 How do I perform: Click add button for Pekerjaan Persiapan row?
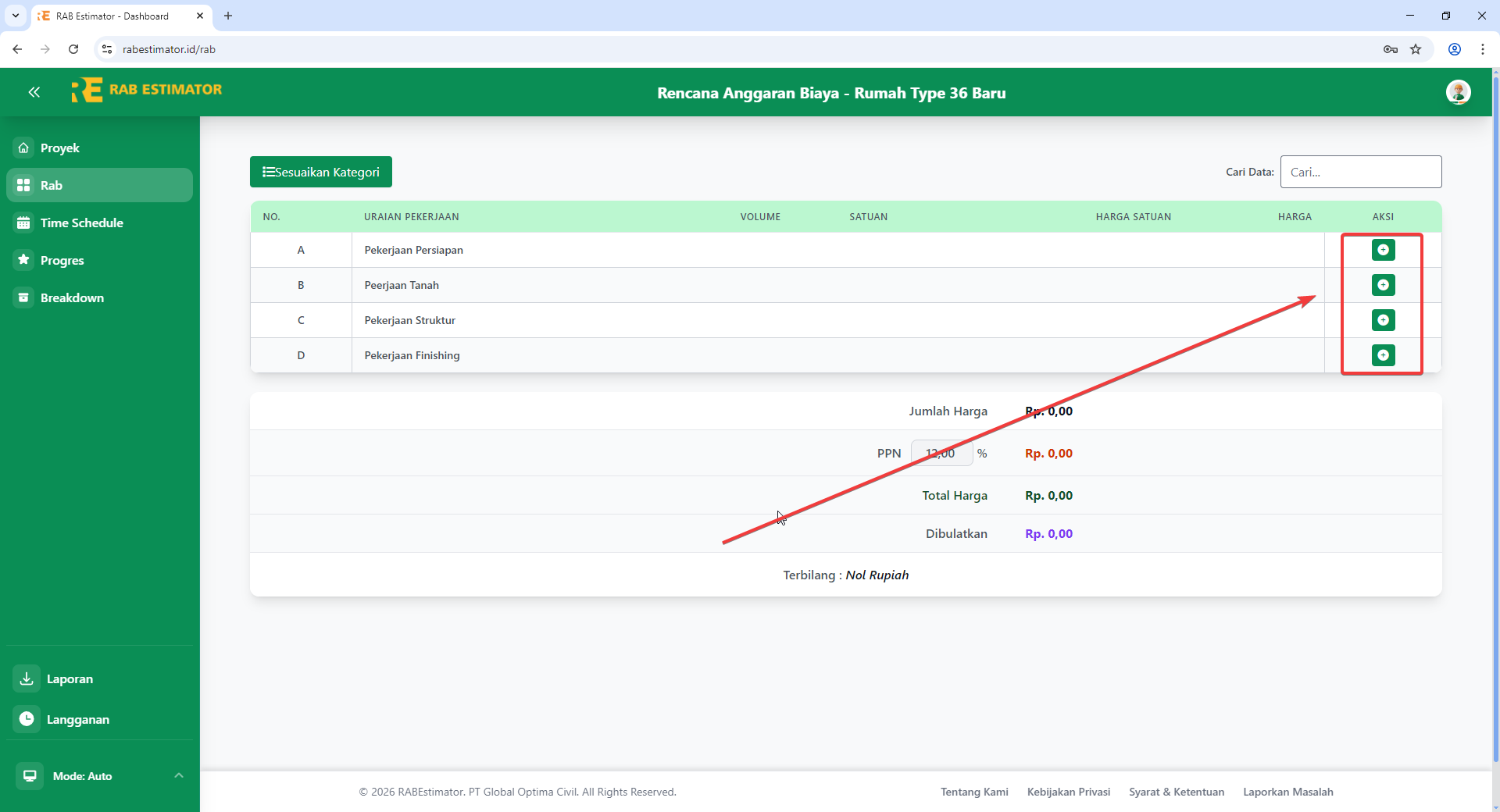pyautogui.click(x=1383, y=250)
